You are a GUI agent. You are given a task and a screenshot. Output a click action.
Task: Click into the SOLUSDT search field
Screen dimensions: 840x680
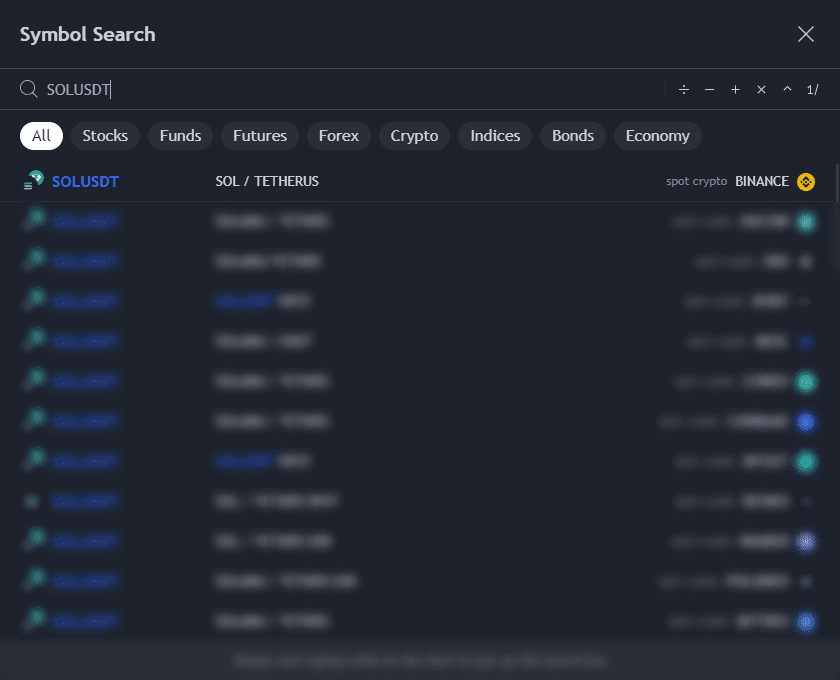350,90
